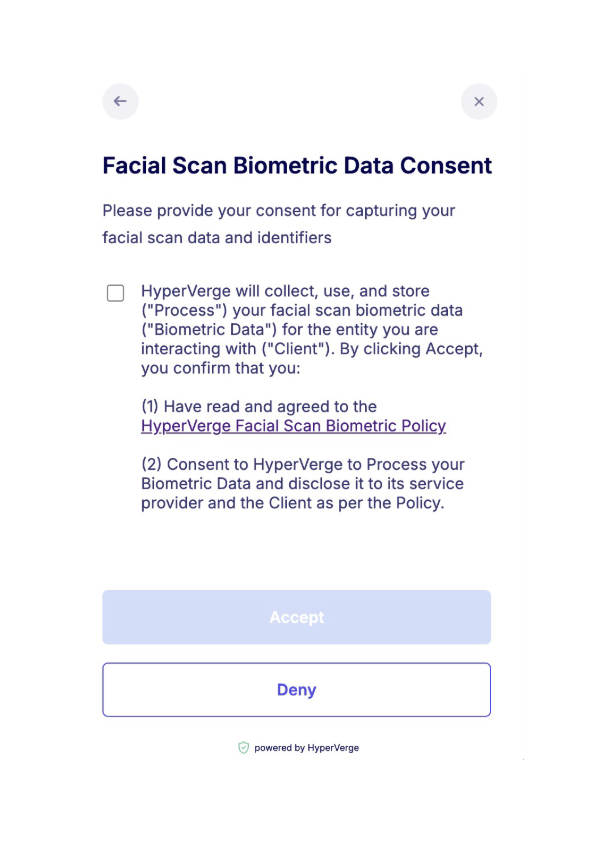Click the '("Process") your facial scan biometric data' line
Screen dimensions: 594x846
pyautogui.click(x=302, y=310)
